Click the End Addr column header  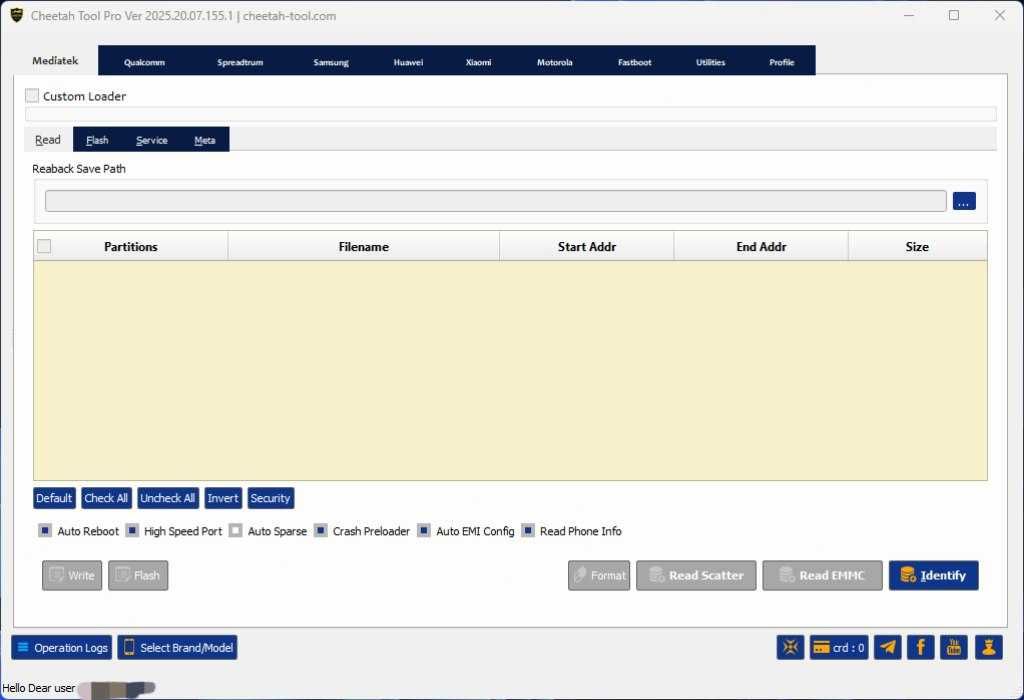pyautogui.click(x=761, y=246)
